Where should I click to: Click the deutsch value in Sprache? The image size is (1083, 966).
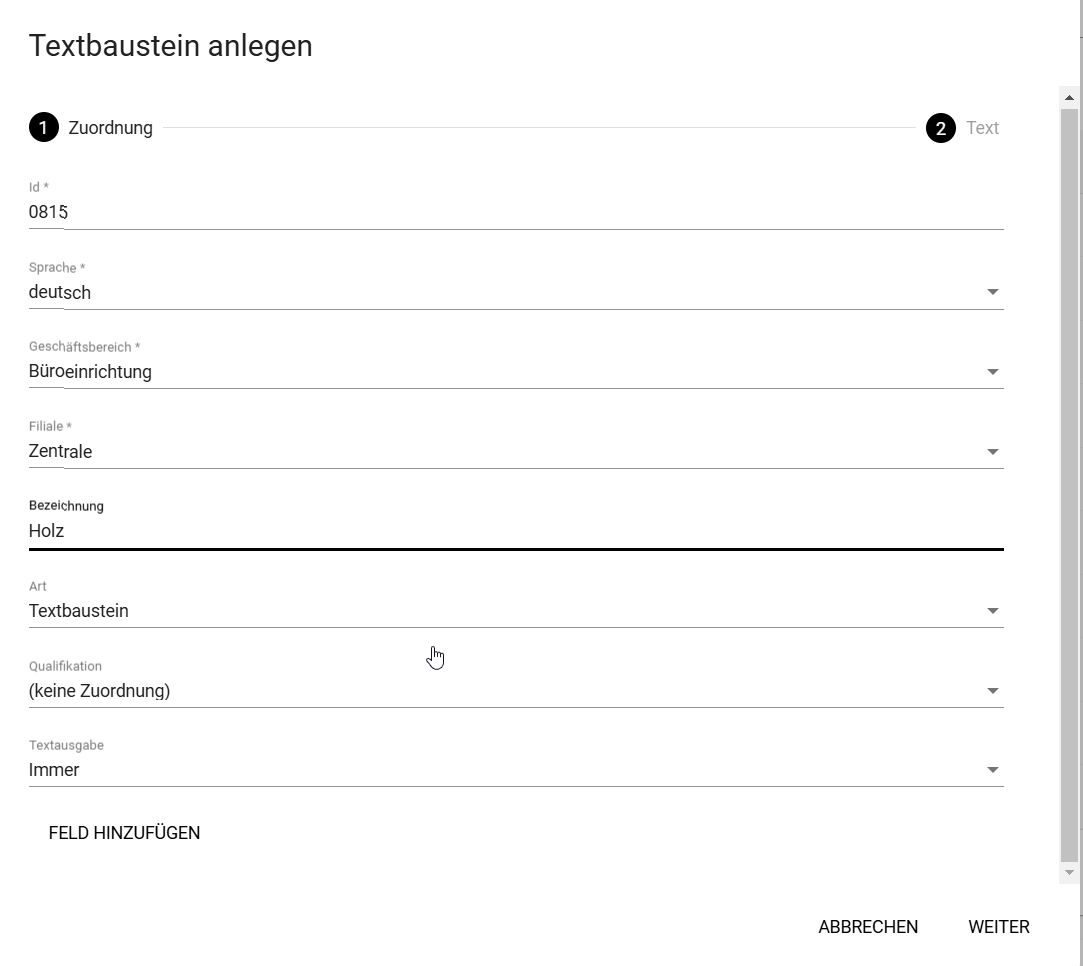[59, 292]
